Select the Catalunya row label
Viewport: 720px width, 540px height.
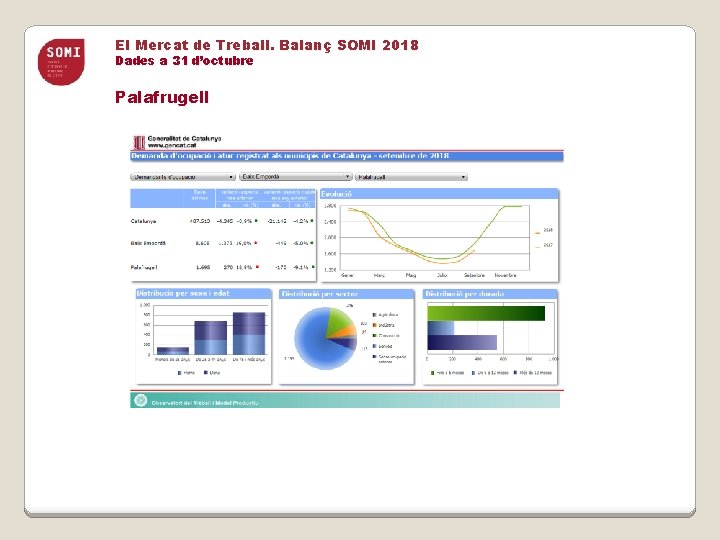click(143, 221)
